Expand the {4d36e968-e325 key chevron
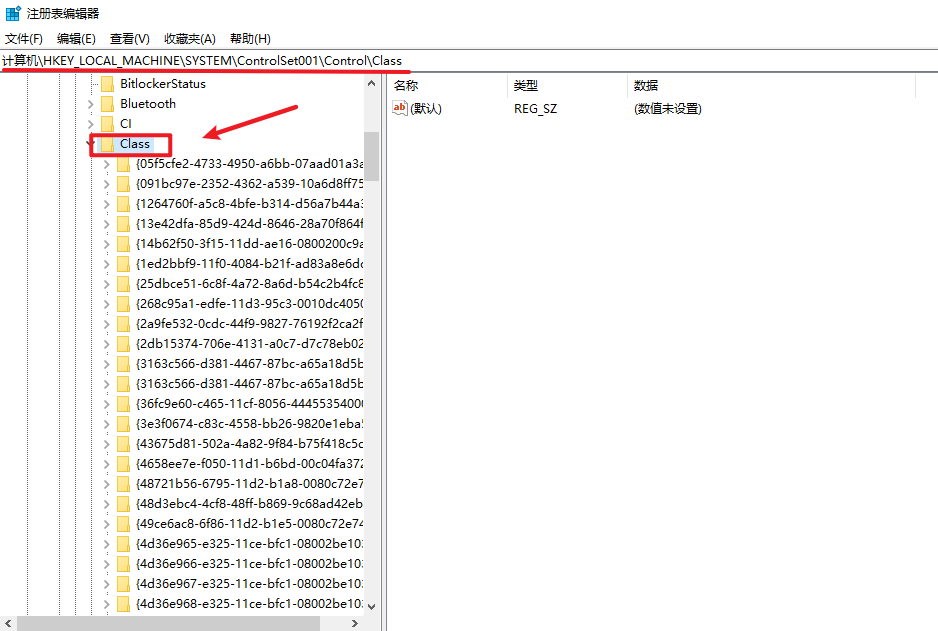 [x=106, y=603]
